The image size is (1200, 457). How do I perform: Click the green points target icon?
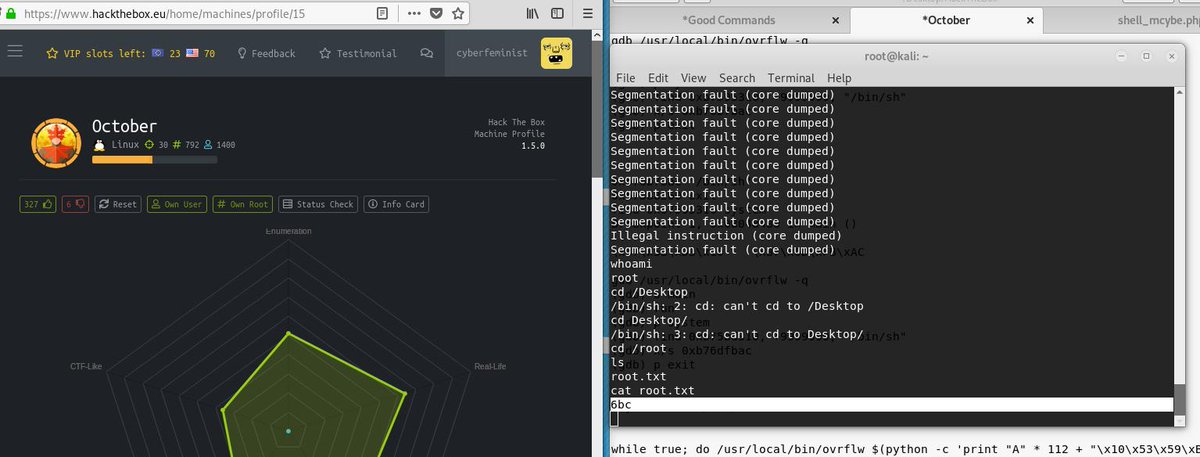(x=149, y=145)
